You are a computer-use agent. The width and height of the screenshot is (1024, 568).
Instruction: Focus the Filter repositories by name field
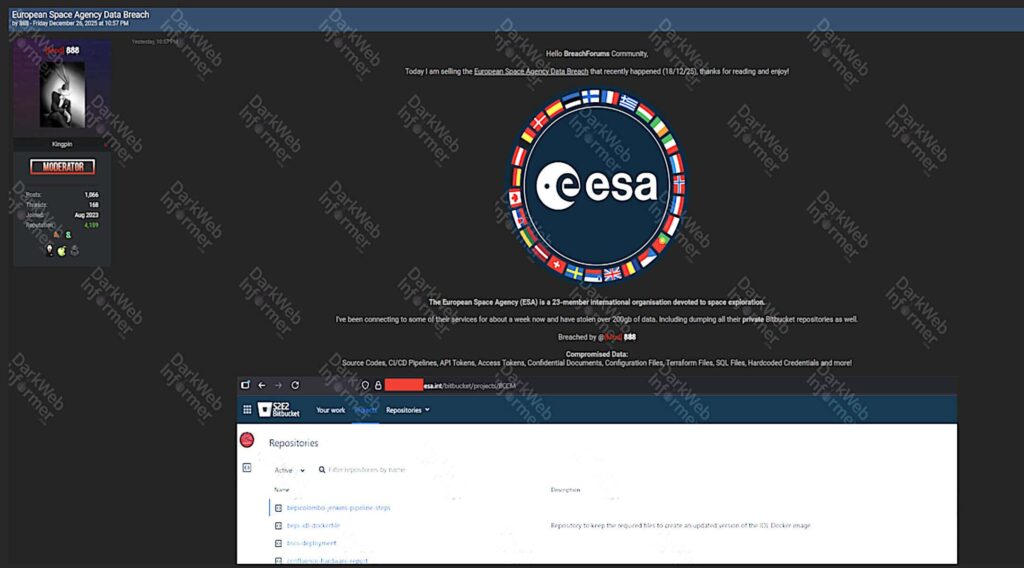click(367, 469)
